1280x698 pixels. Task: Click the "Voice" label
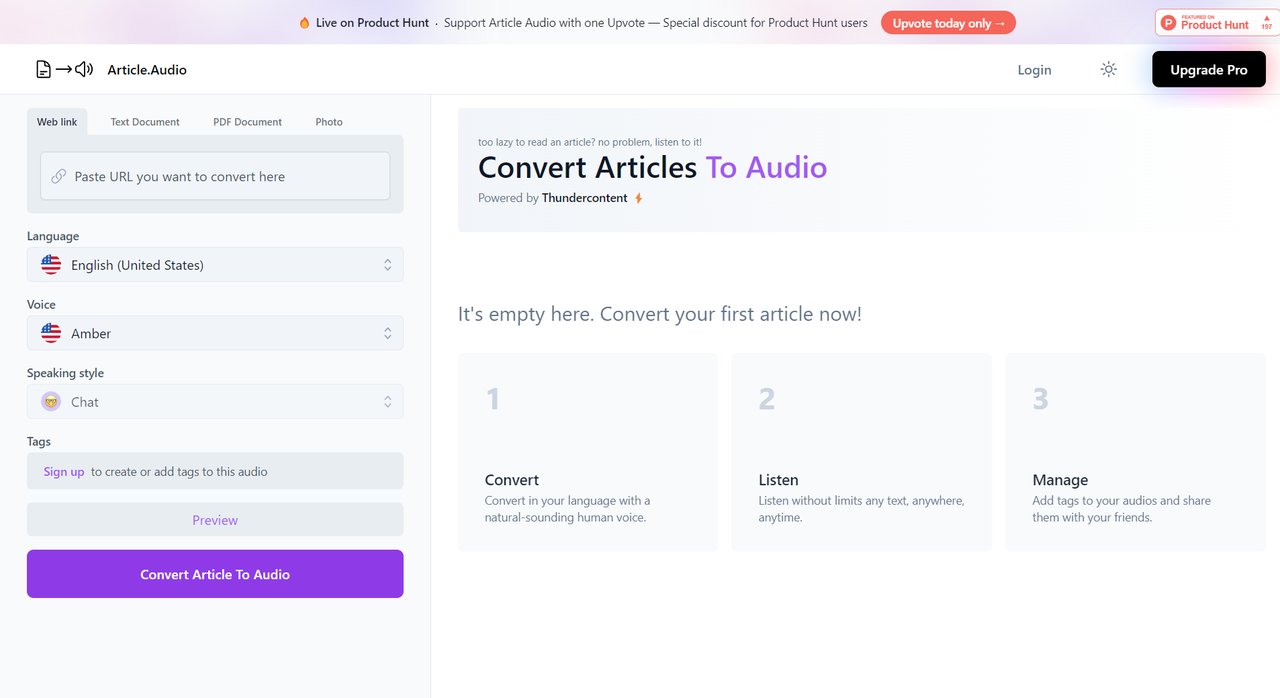tap(41, 304)
